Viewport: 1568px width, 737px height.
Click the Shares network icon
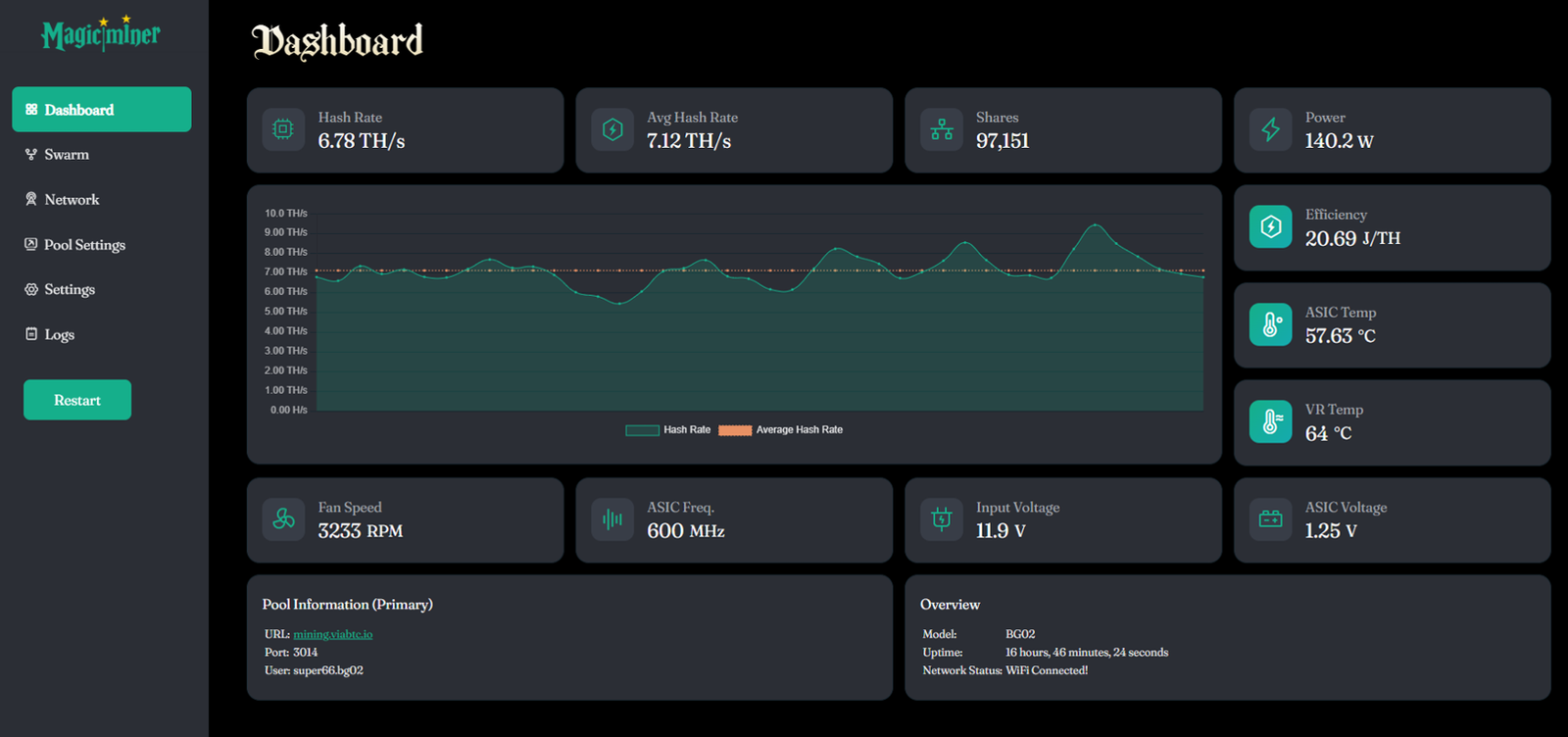click(x=942, y=129)
